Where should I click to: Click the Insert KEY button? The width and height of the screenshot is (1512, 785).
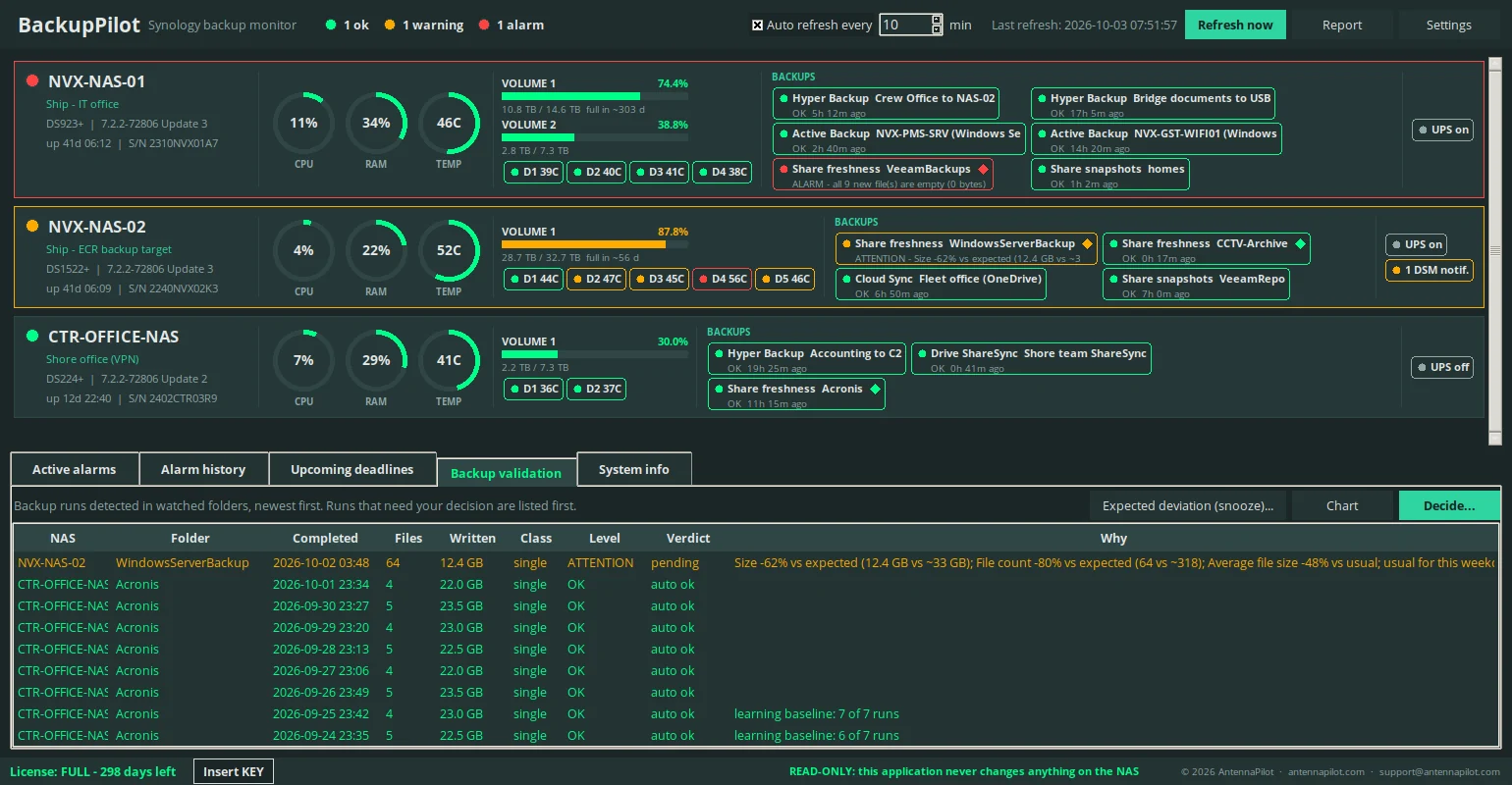(x=234, y=771)
